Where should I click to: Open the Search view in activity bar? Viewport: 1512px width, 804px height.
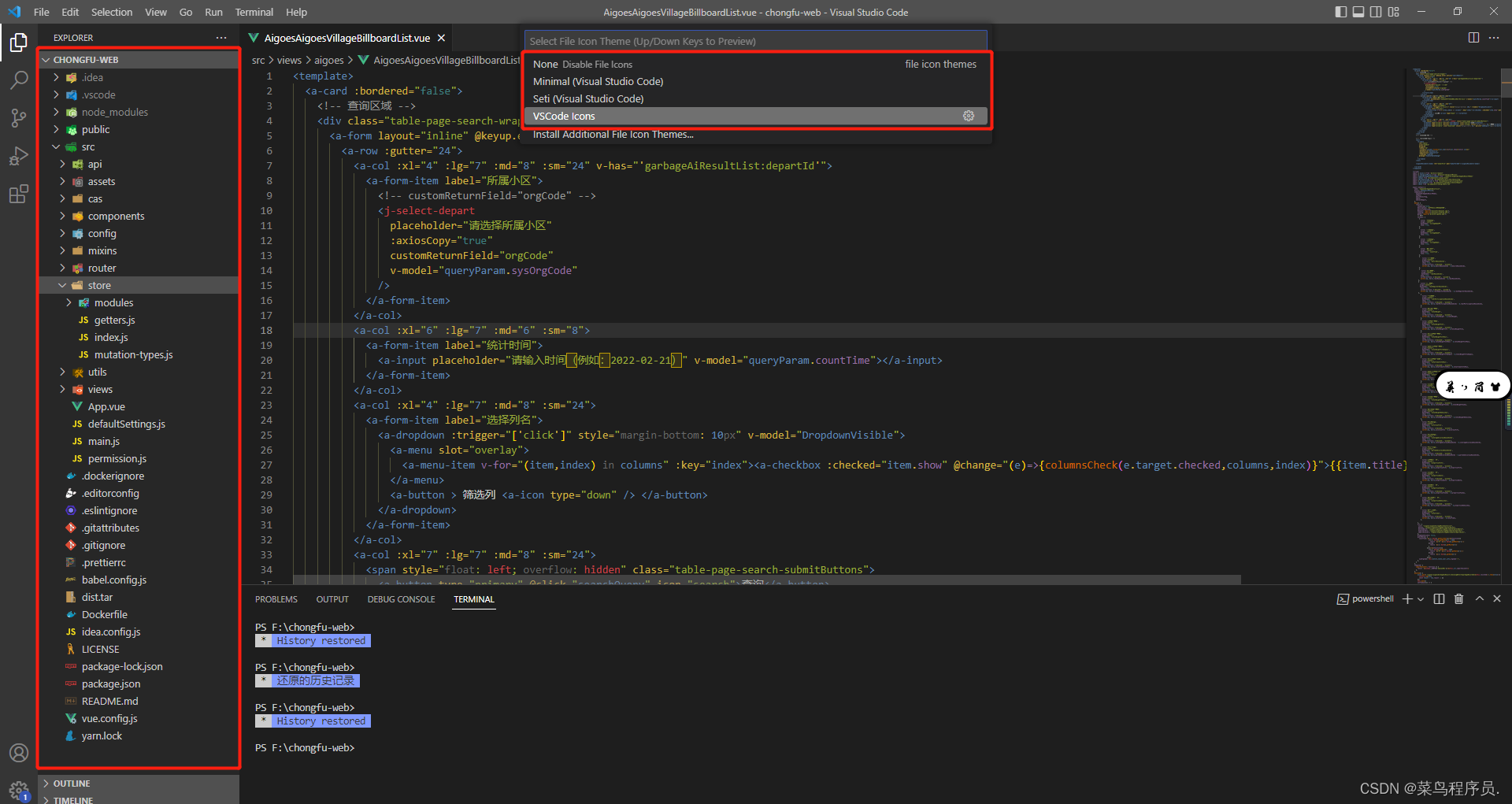[19, 80]
